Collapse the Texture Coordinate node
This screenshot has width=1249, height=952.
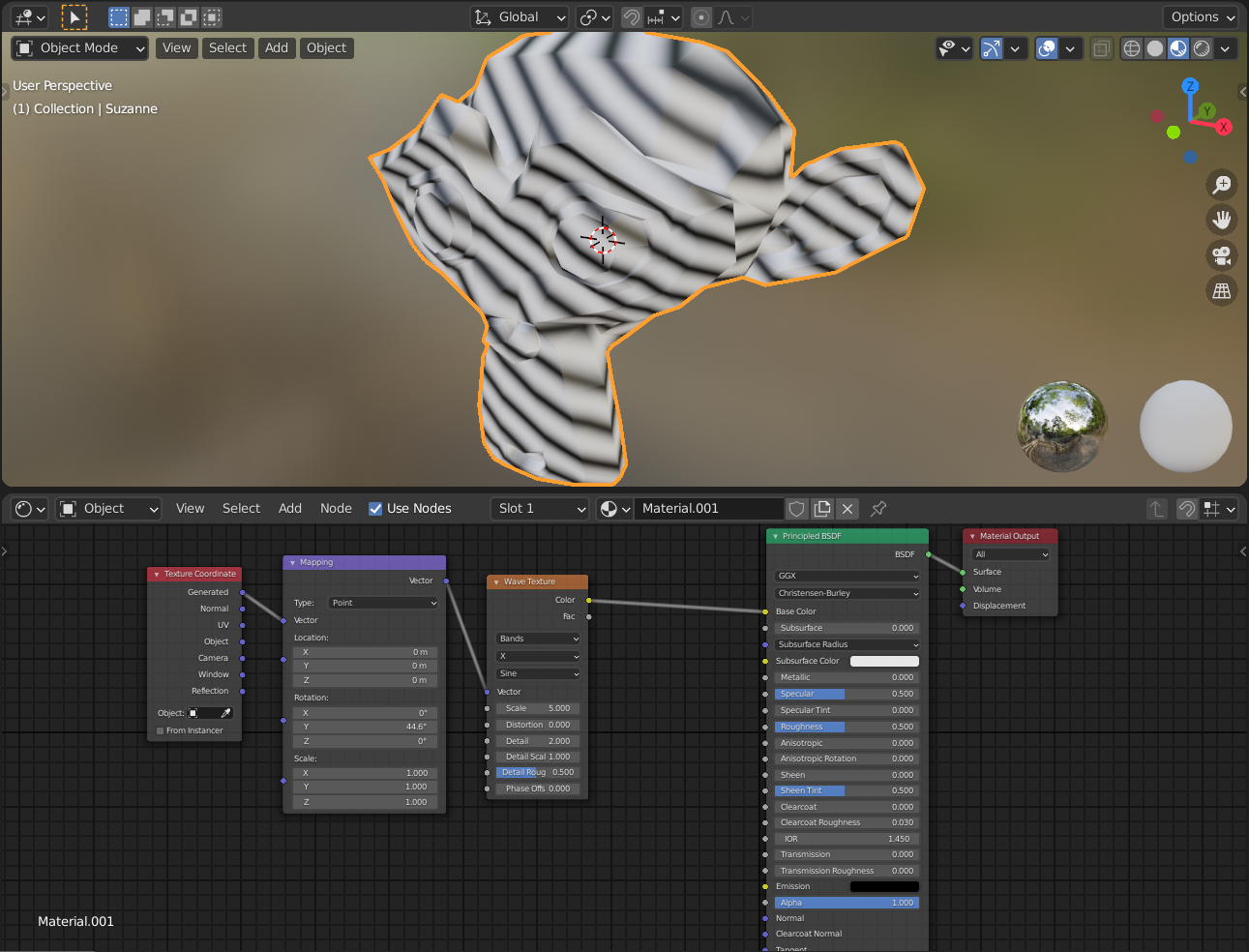[157, 575]
